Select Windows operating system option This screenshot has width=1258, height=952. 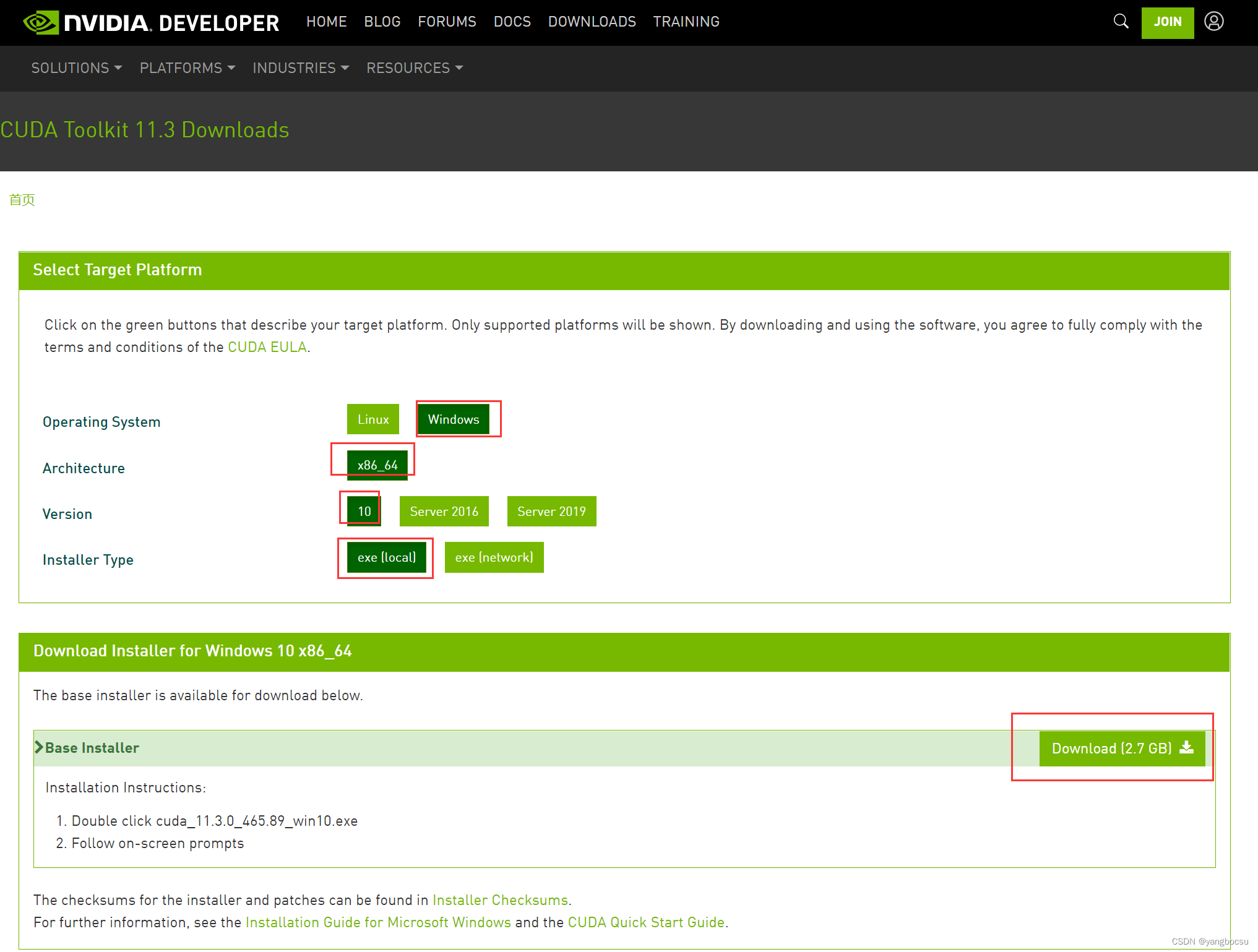(453, 419)
